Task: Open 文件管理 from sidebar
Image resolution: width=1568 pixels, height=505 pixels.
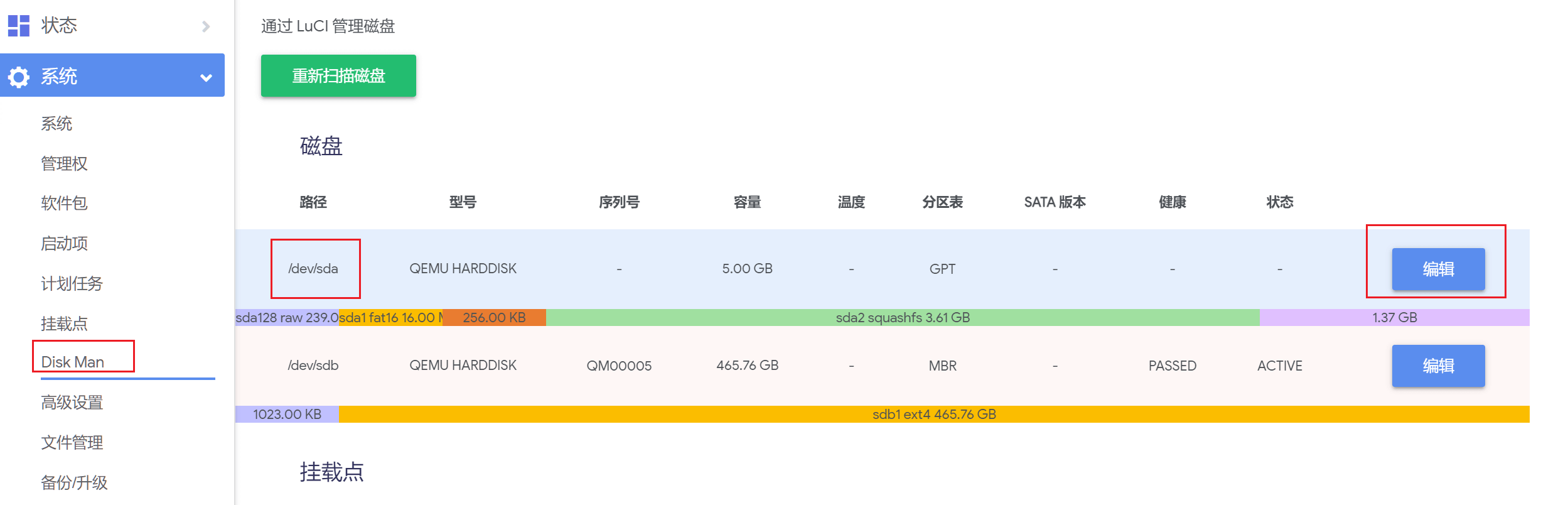Action: pyautogui.click(x=72, y=443)
